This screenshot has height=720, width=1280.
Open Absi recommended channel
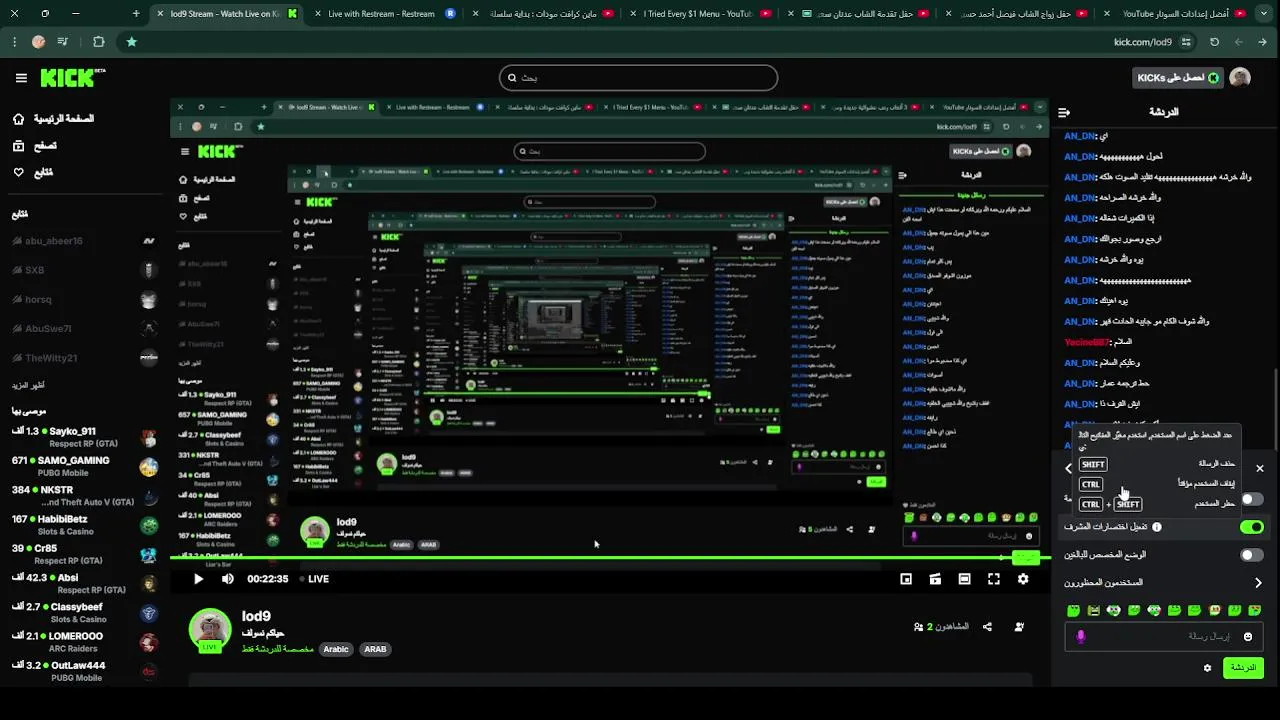coord(84,583)
